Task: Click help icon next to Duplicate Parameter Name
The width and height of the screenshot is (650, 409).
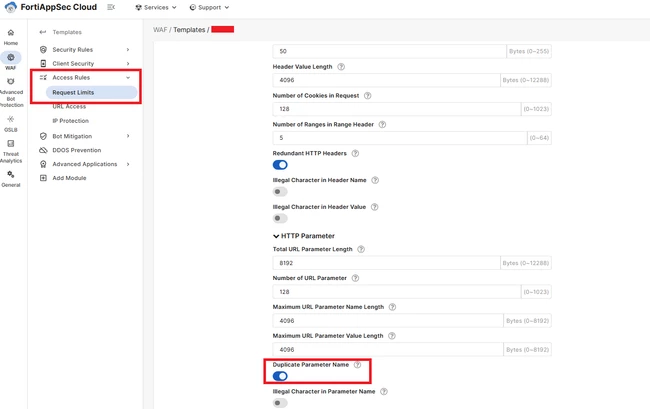Action: click(x=358, y=365)
